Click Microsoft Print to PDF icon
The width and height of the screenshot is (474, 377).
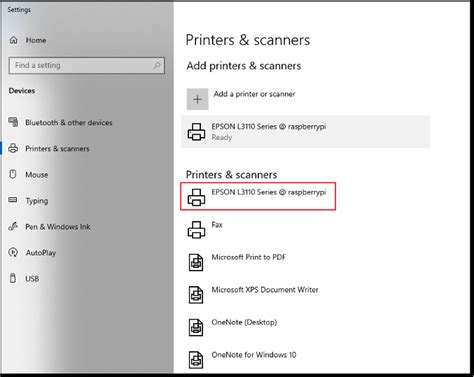coord(196,262)
